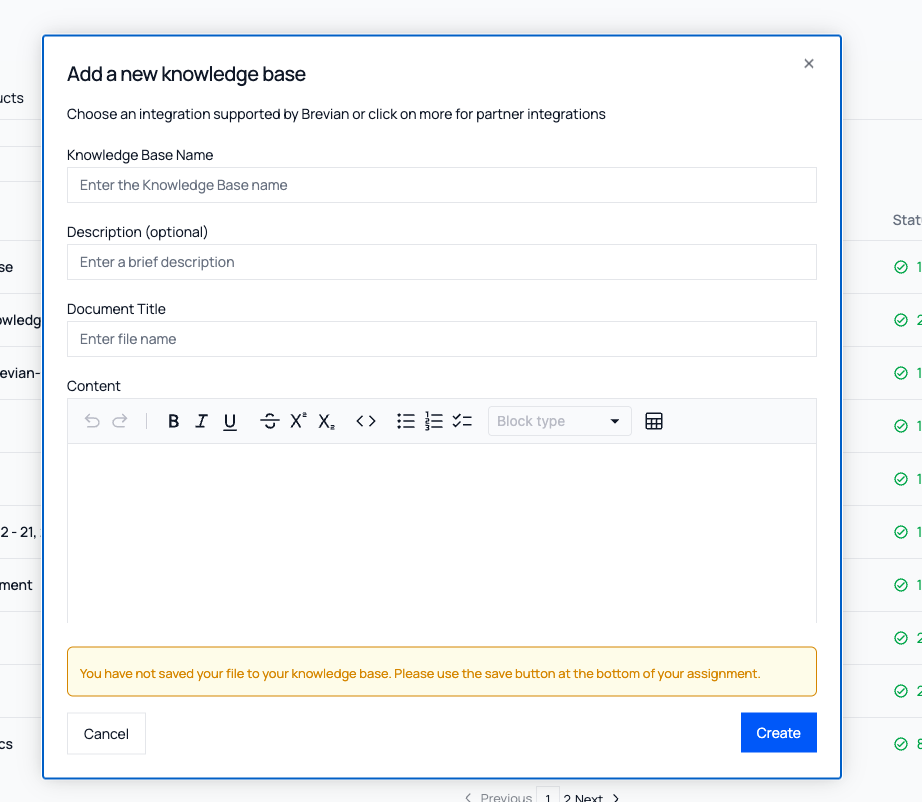Insert a code block
The image size is (922, 802).
click(x=366, y=421)
